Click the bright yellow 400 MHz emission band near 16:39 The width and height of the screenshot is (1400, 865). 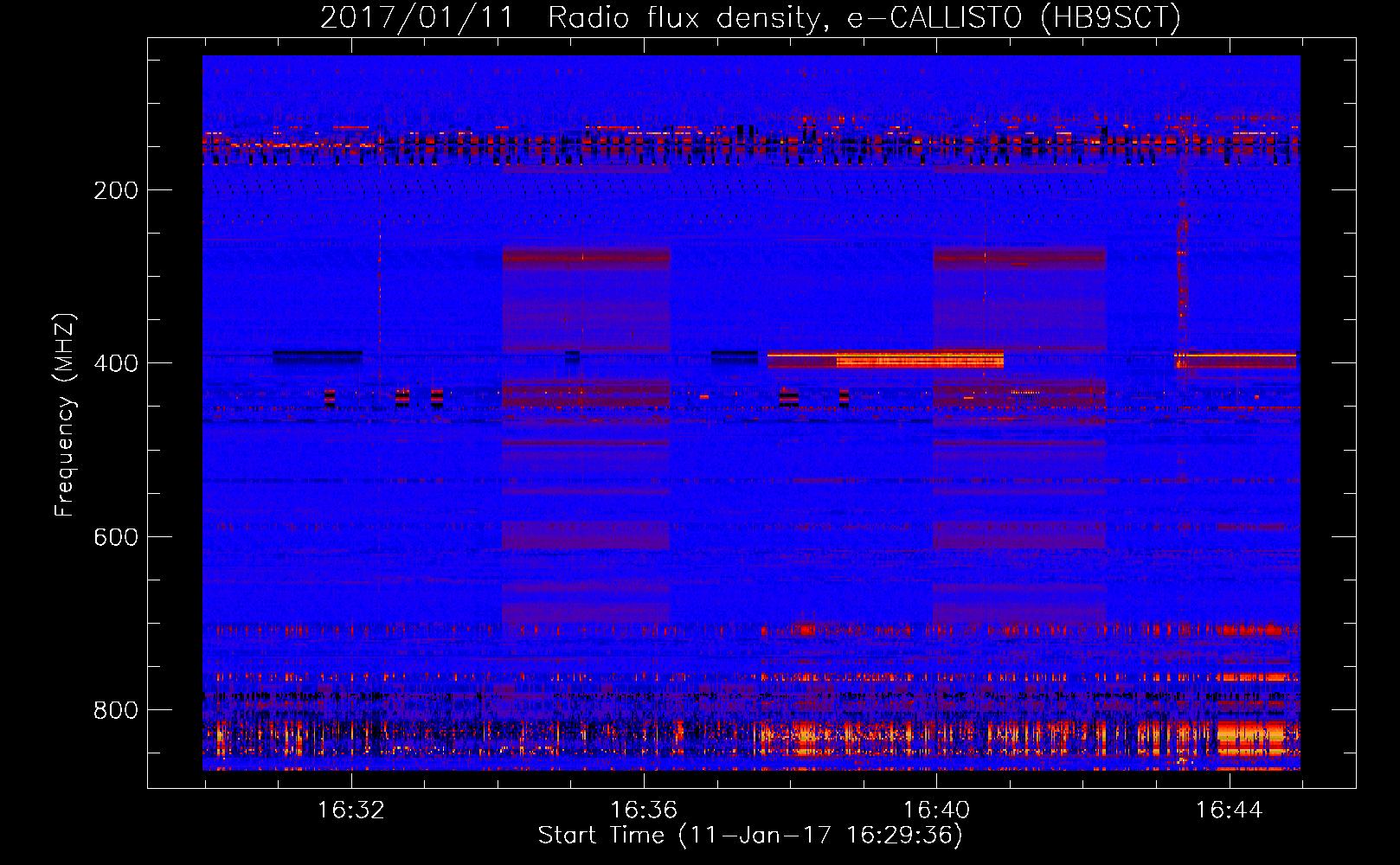[x=885, y=359]
